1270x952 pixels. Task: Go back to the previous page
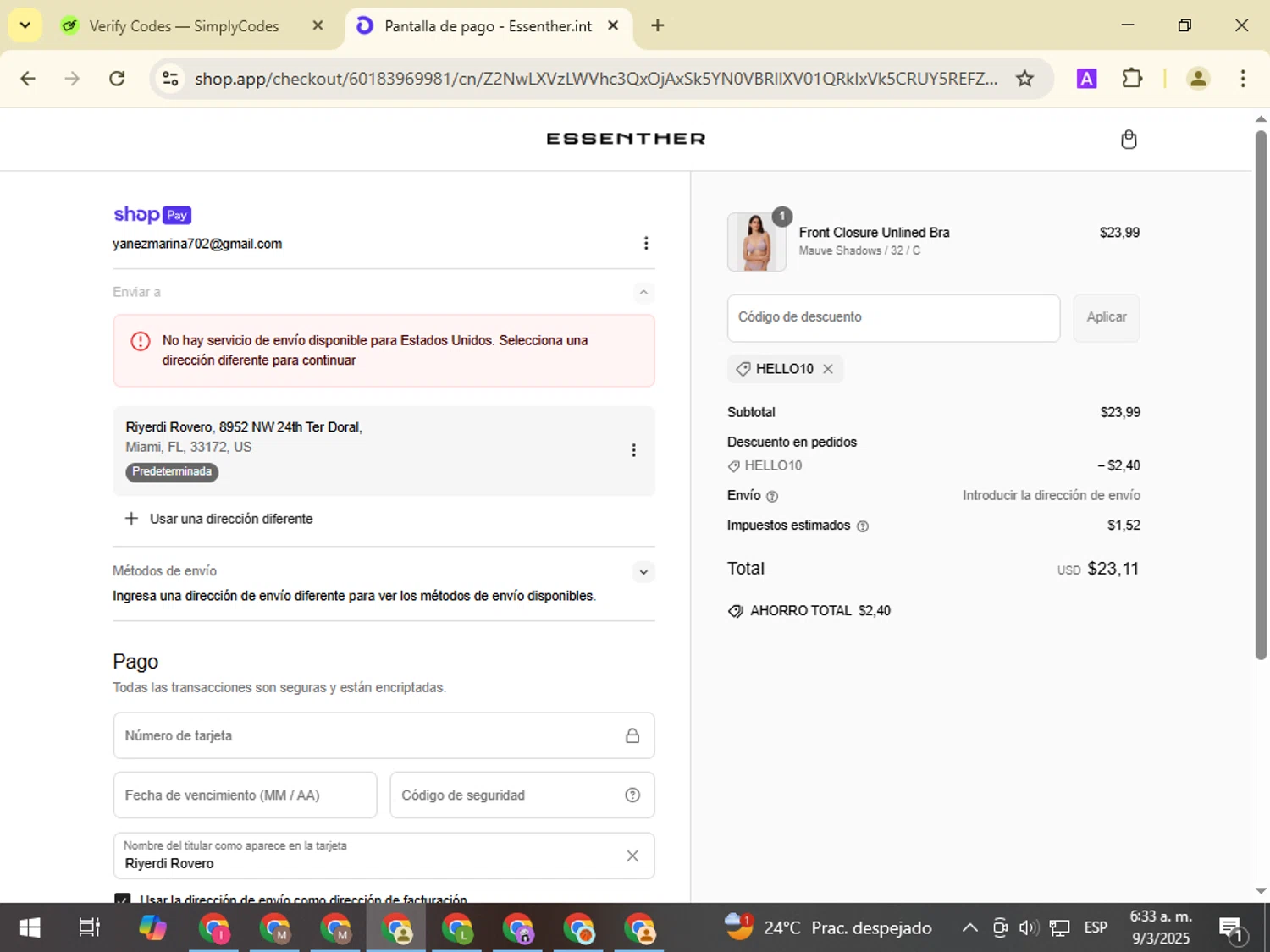pyautogui.click(x=28, y=79)
